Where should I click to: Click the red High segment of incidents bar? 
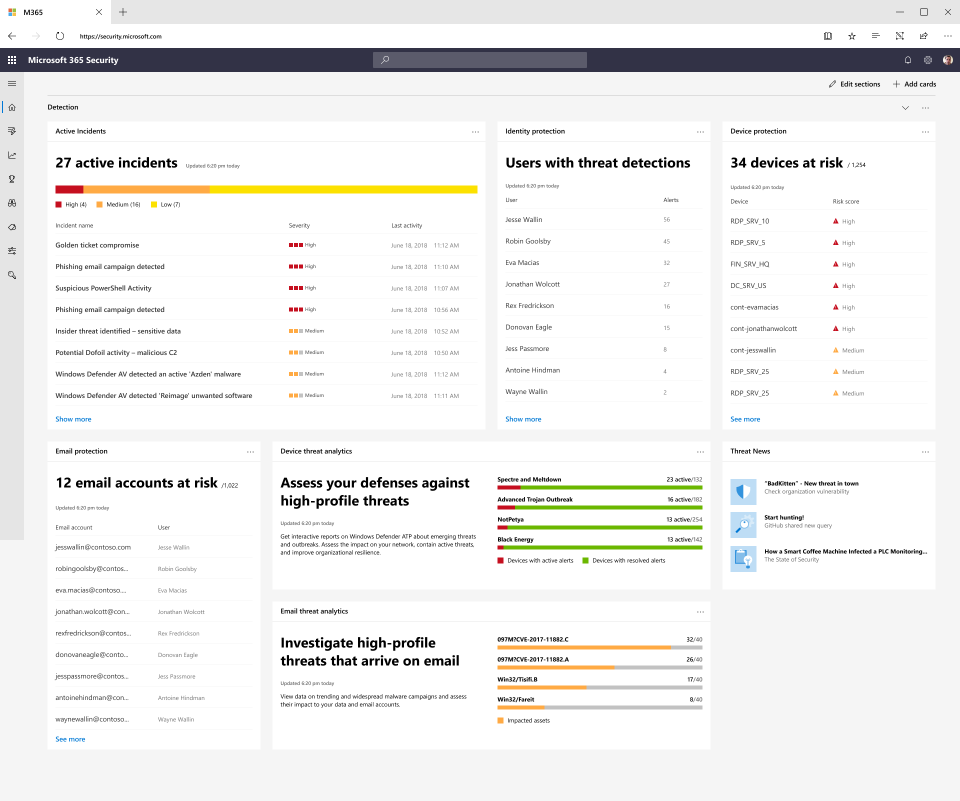69,189
